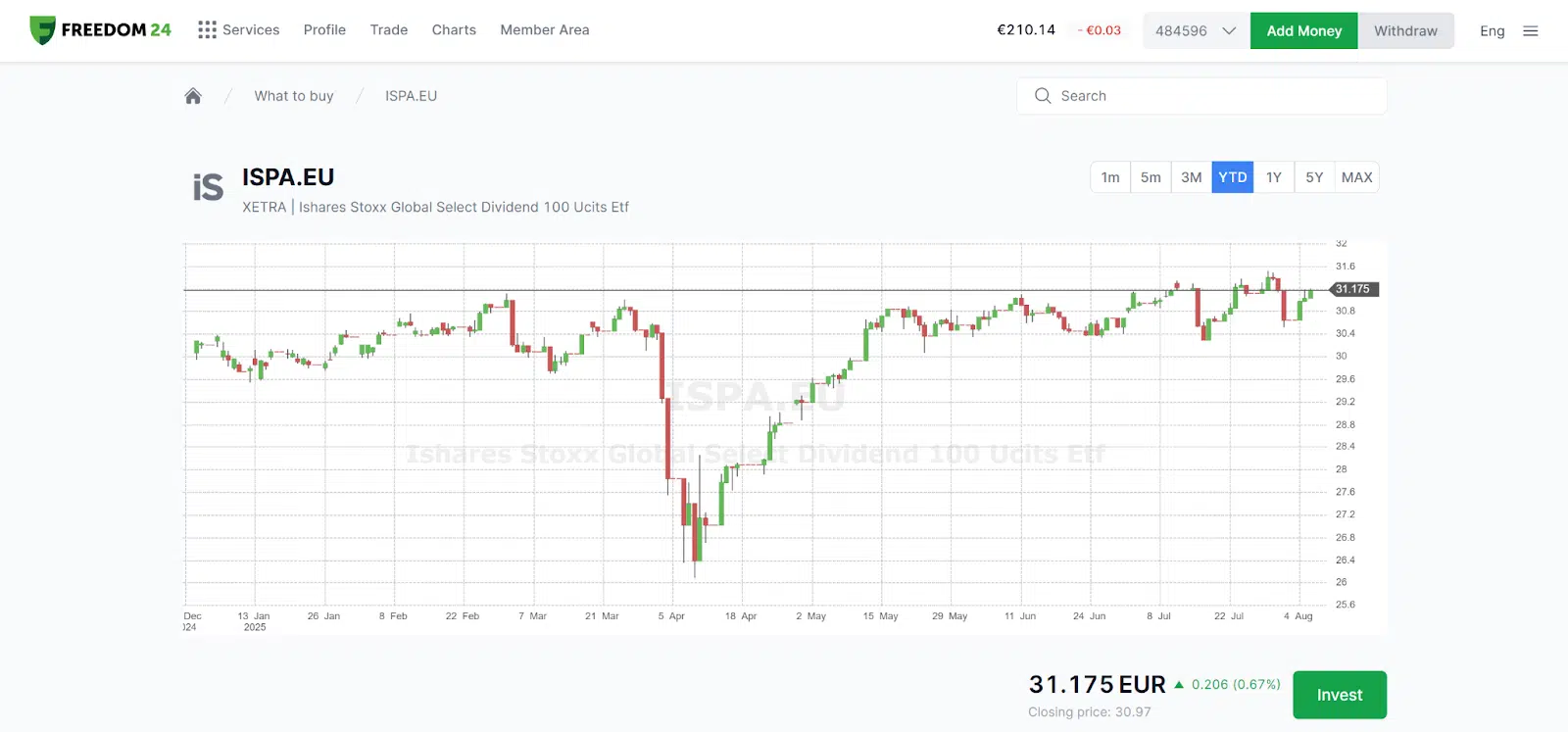Click the 26.4 price axis label
This screenshot has width=1568, height=732.
pyautogui.click(x=1345, y=561)
